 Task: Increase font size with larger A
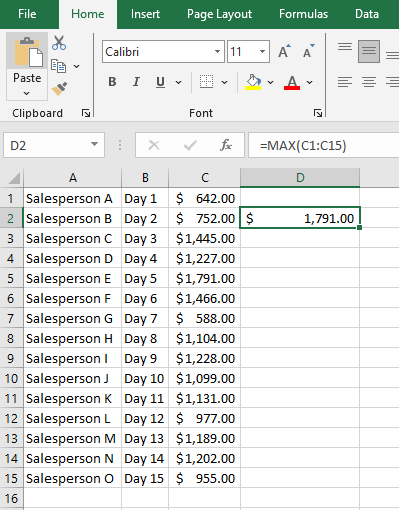284,51
